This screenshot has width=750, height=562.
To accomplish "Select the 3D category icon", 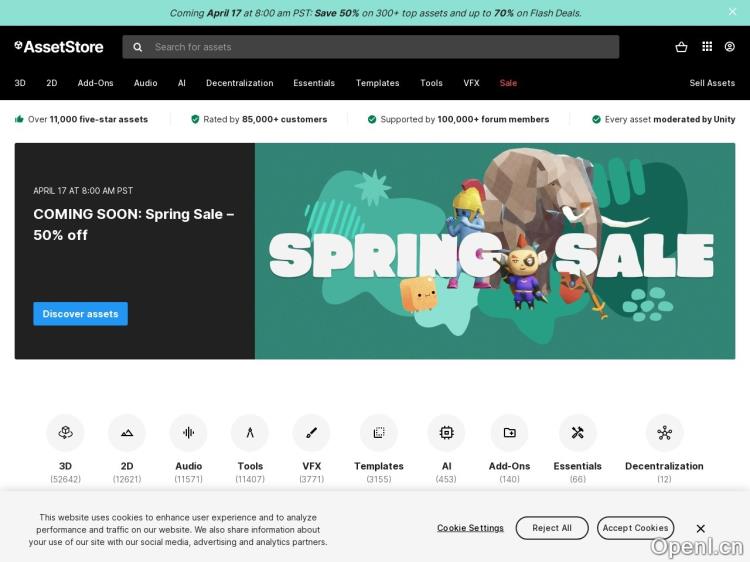I will pos(66,433).
